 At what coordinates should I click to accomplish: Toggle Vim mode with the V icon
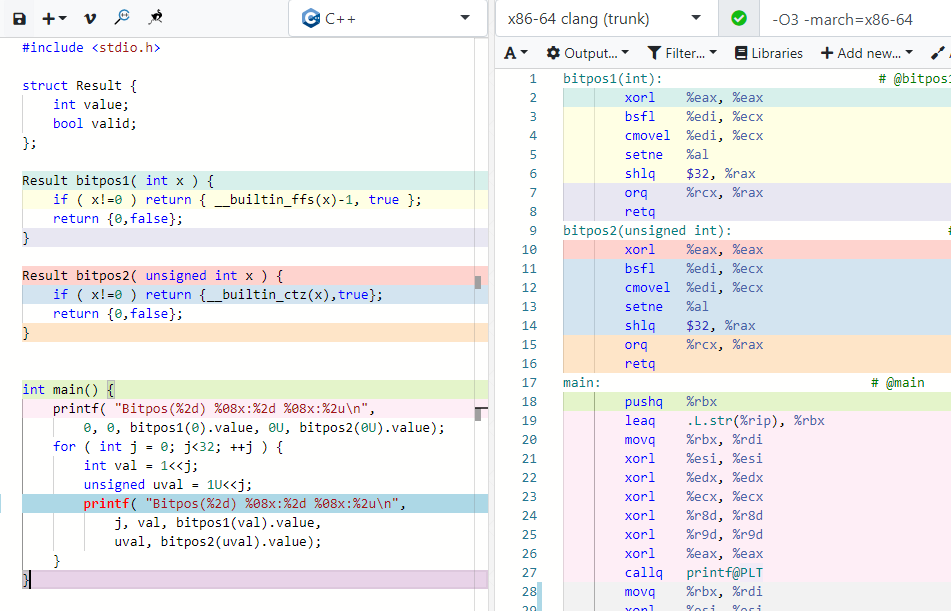tap(90, 18)
